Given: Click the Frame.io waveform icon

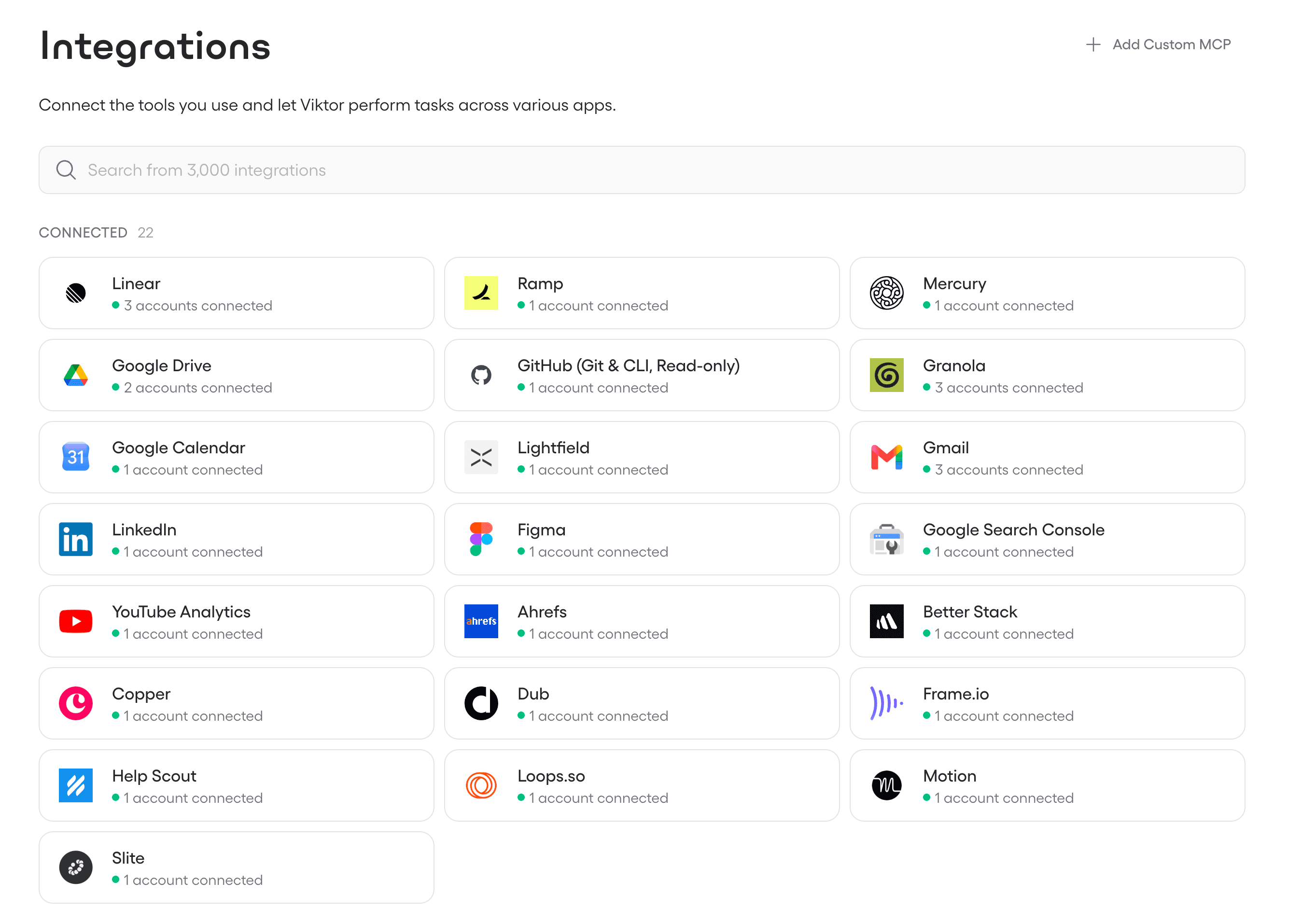Looking at the screenshot, I should point(887,703).
